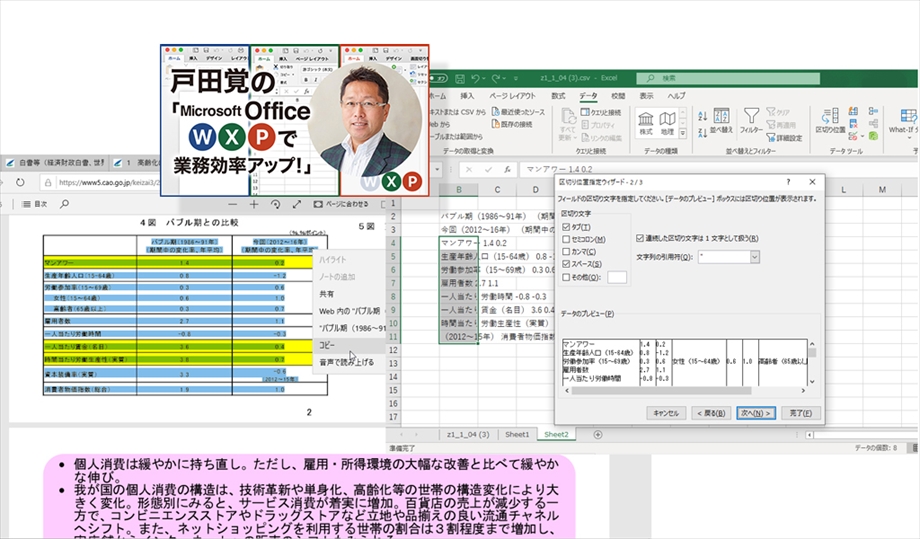Click the preview vertical scrollbar
Screen dimensions: 920x539
812,362
